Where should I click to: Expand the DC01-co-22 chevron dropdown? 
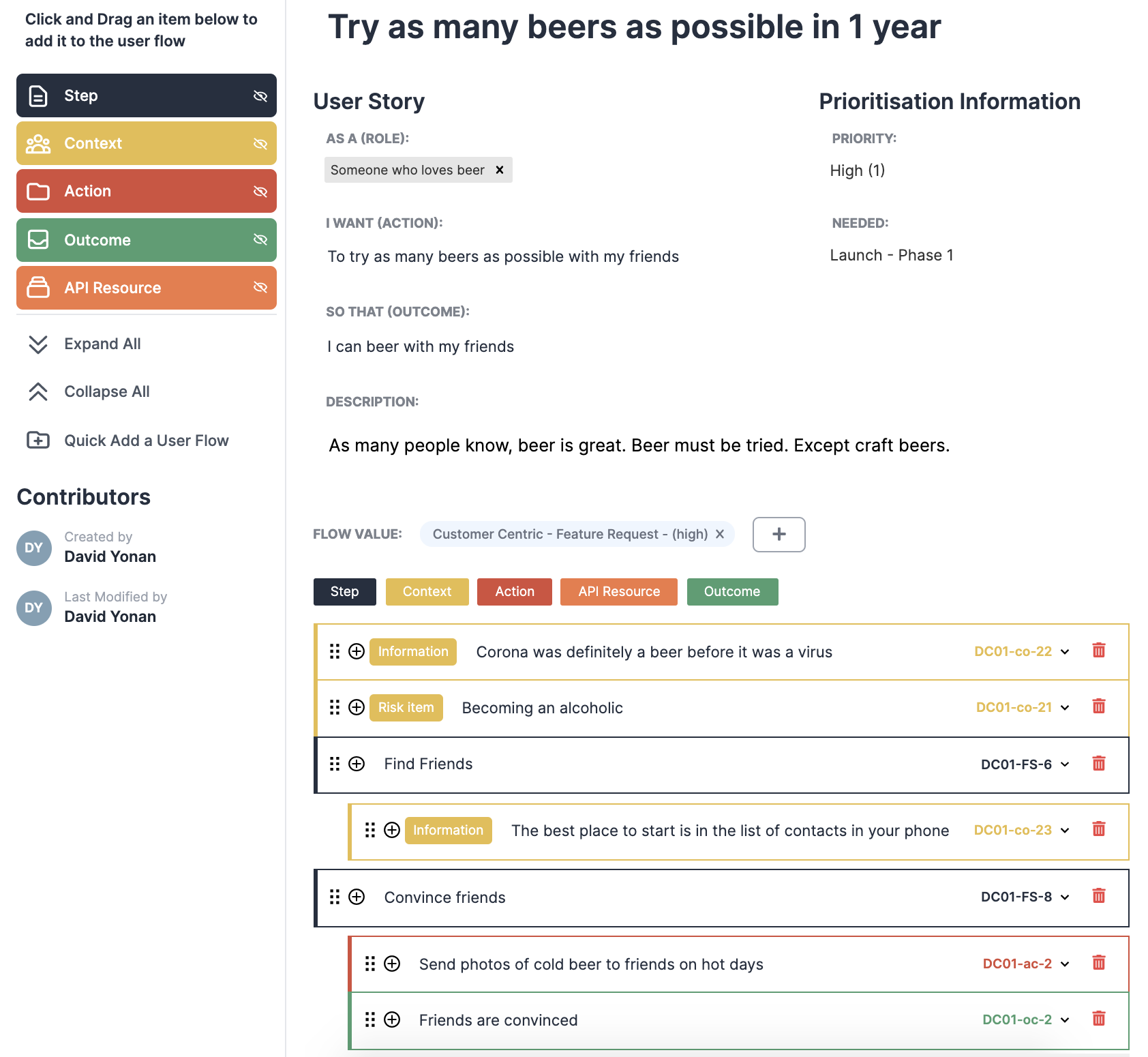pyautogui.click(x=1063, y=651)
